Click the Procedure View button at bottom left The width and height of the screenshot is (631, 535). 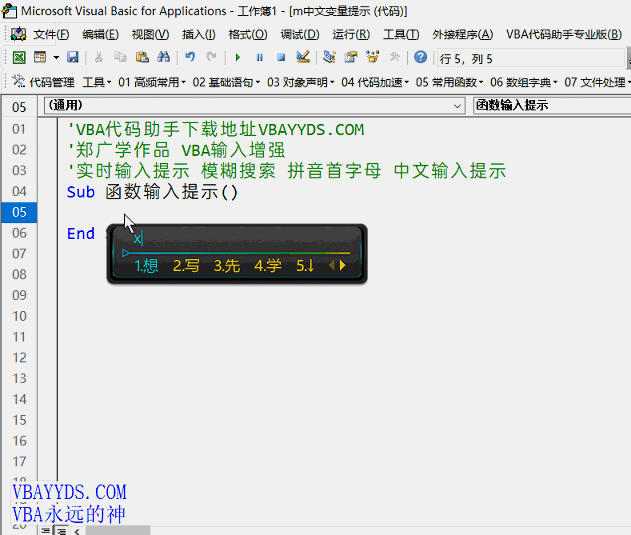tap(46, 531)
